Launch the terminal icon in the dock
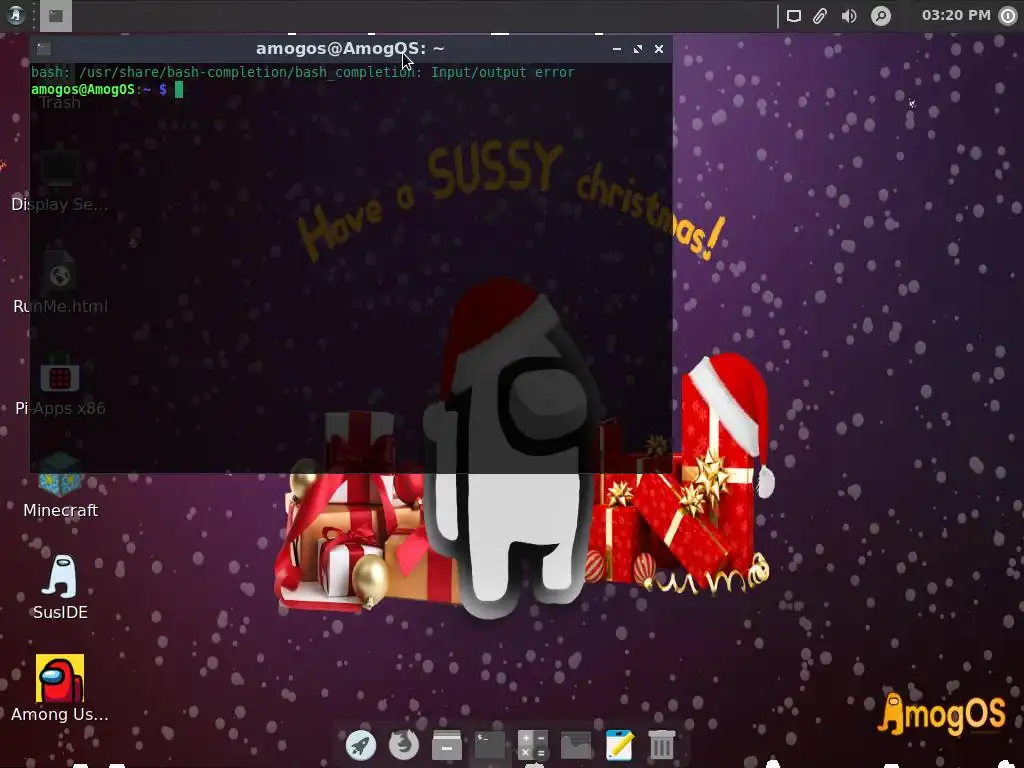This screenshot has width=1024, height=768. [x=490, y=745]
